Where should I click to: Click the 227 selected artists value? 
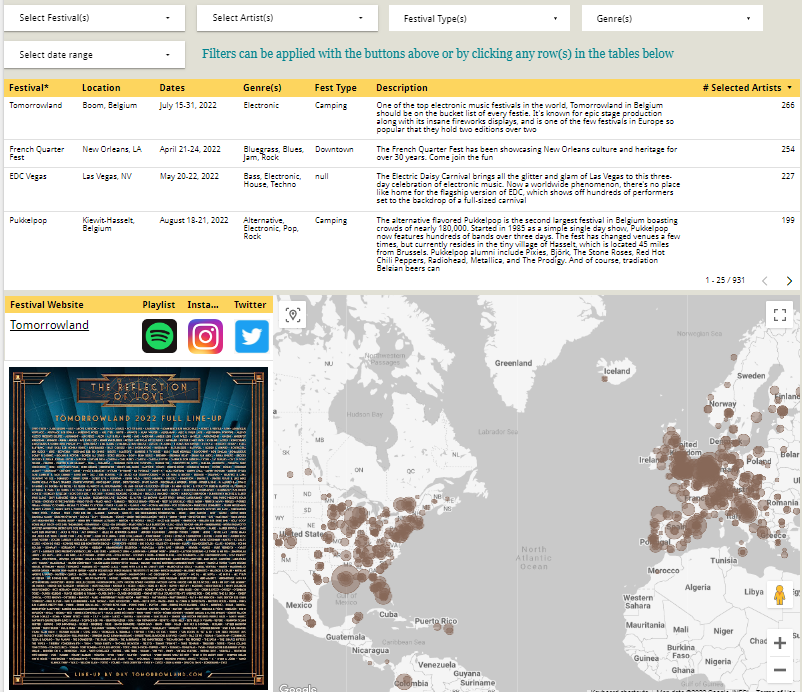tap(788, 176)
